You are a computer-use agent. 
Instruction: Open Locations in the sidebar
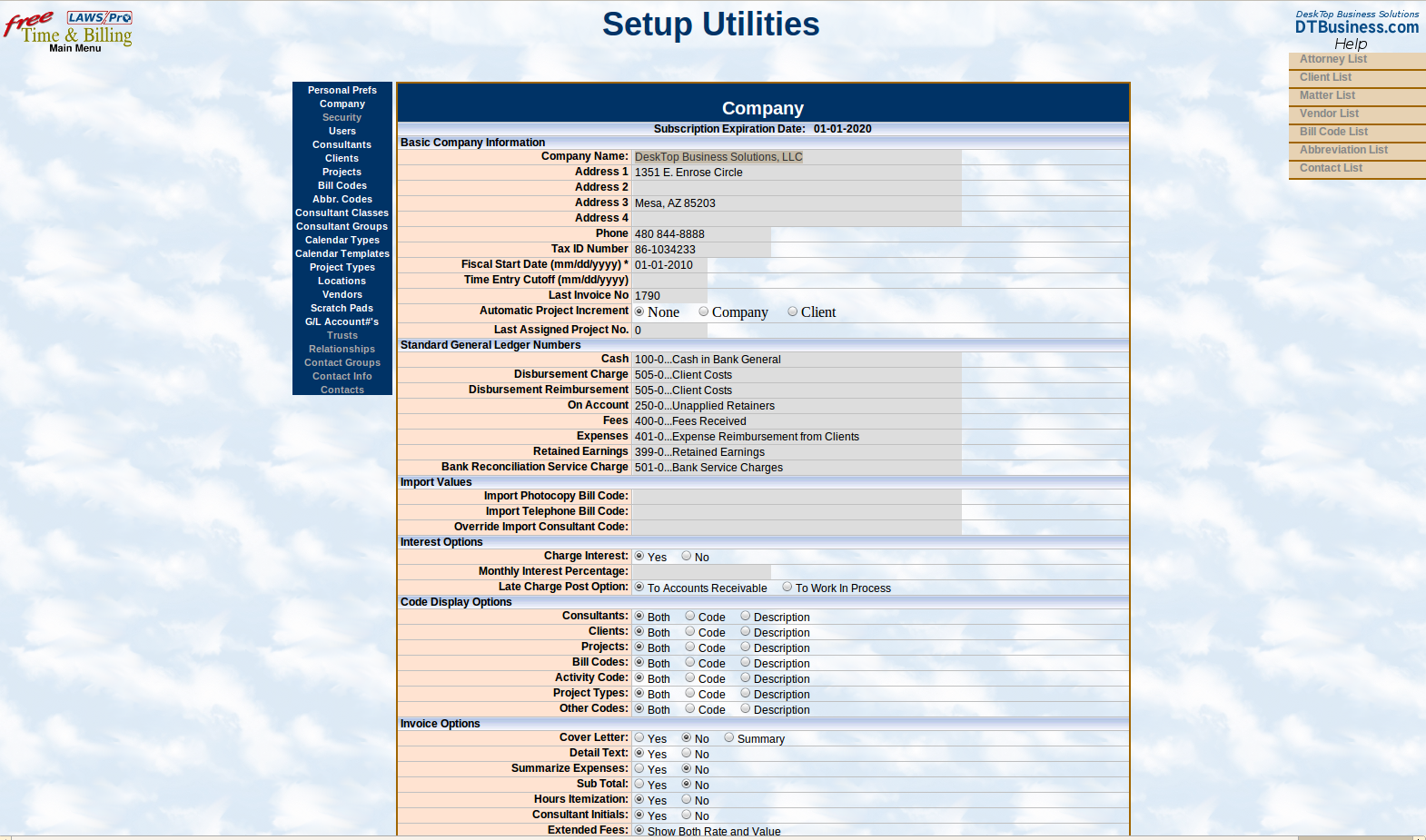(342, 281)
